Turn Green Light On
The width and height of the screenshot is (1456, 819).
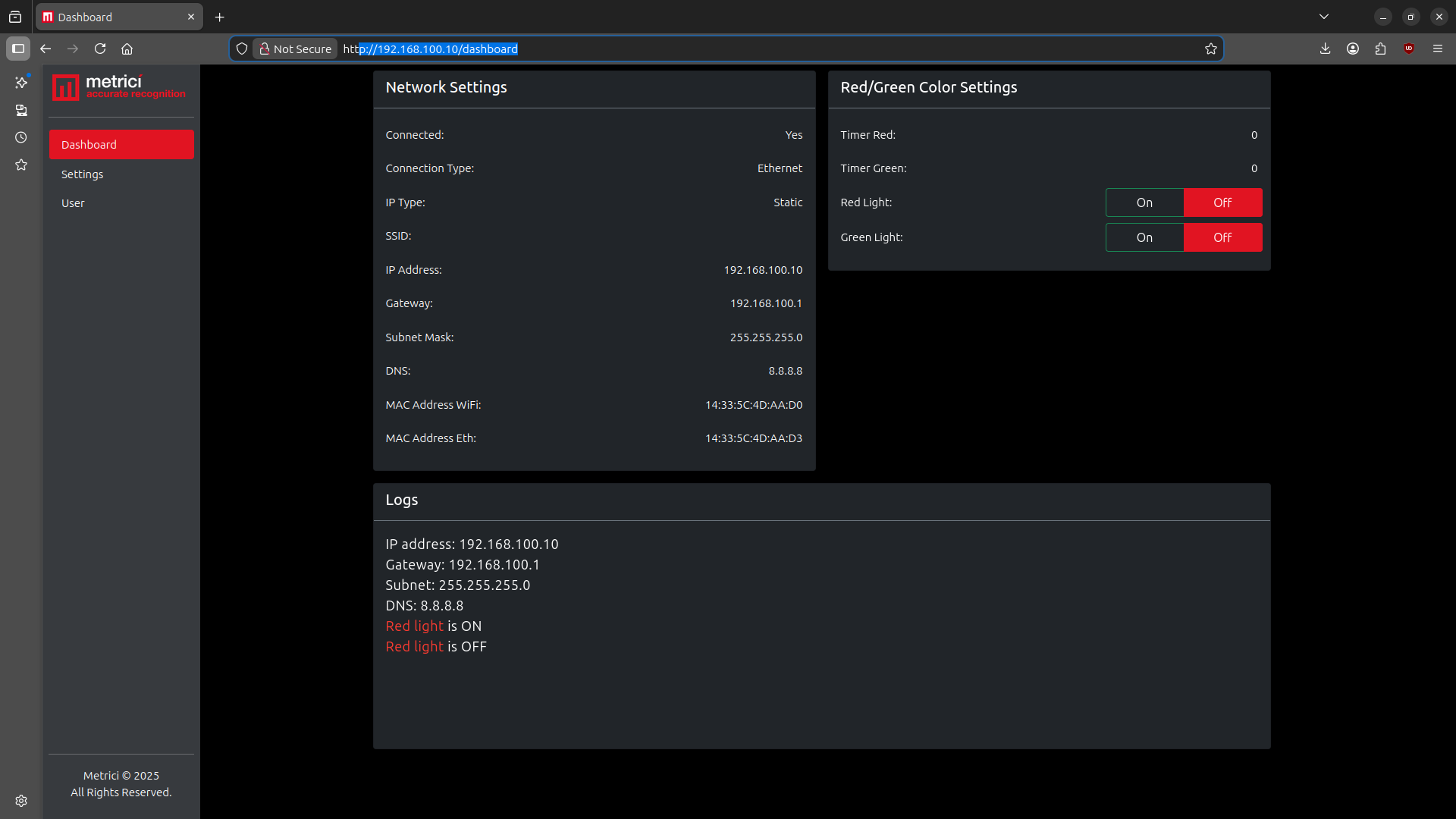tap(1144, 237)
